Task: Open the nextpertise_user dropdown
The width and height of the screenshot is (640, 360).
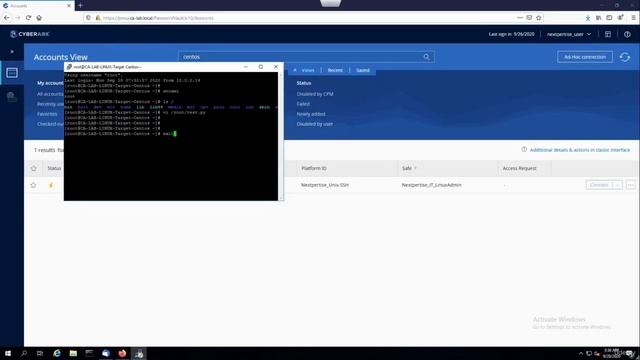Action: click(569, 34)
